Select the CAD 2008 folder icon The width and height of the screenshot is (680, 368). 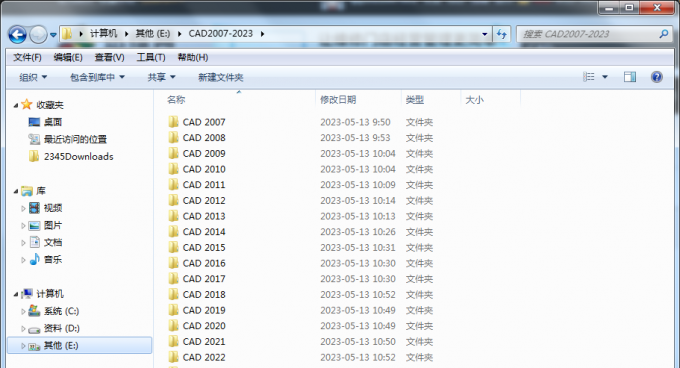click(x=173, y=137)
